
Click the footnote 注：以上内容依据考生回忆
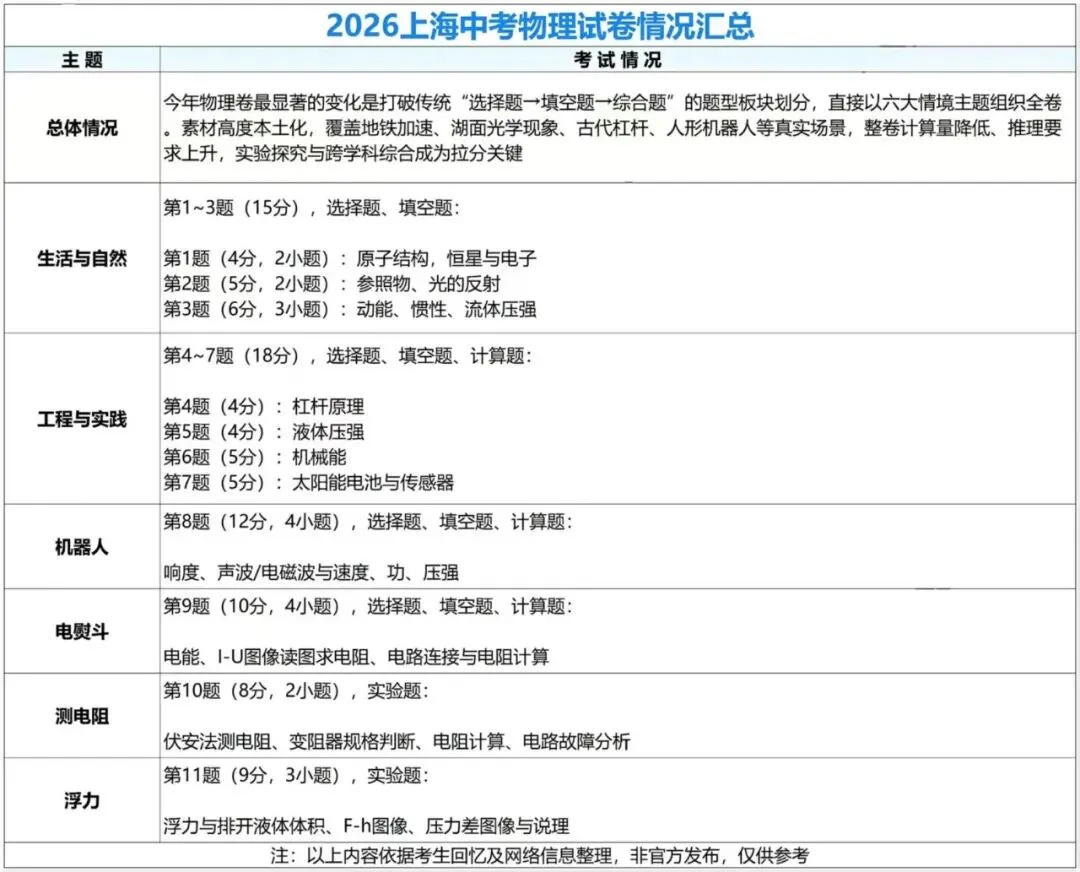[x=539, y=856]
